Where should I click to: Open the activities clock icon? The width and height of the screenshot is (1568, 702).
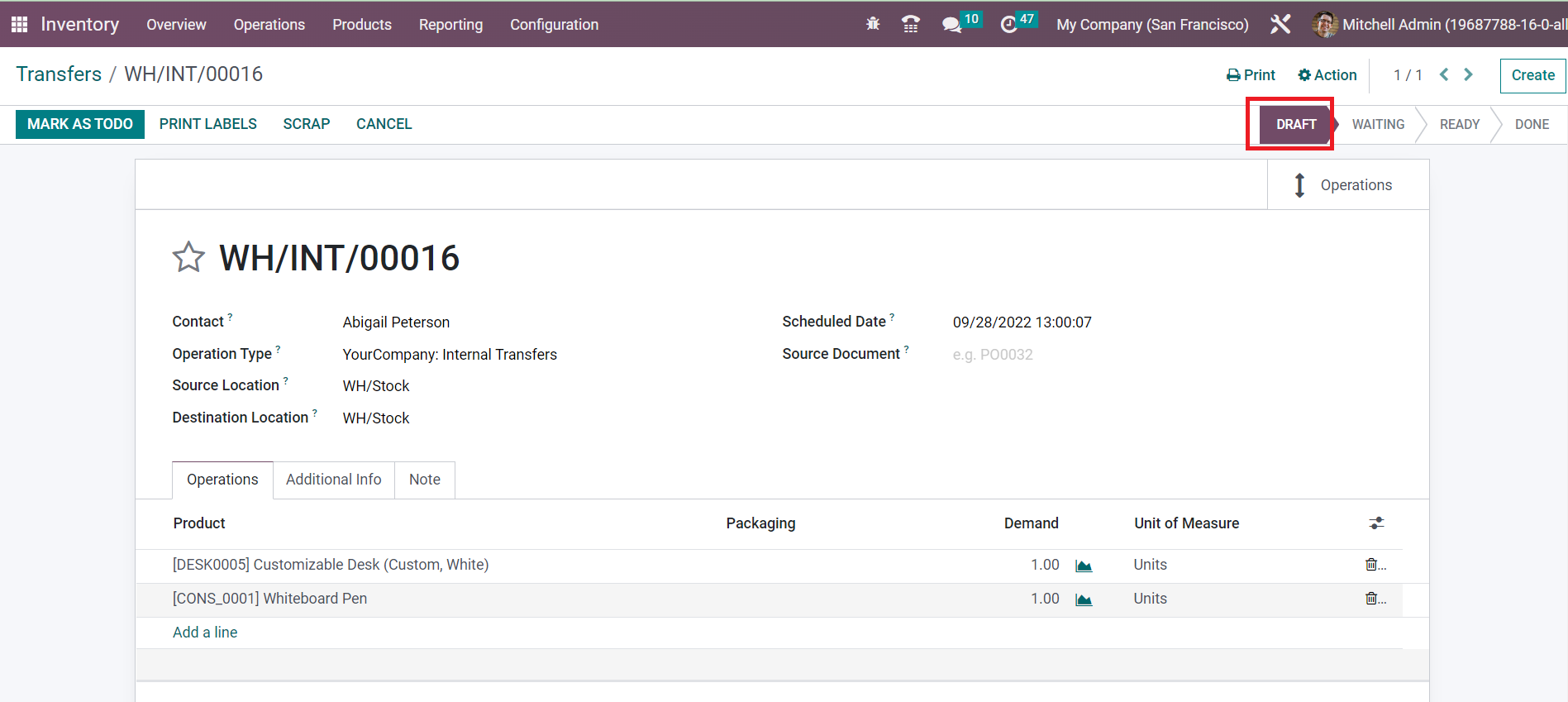[1008, 24]
